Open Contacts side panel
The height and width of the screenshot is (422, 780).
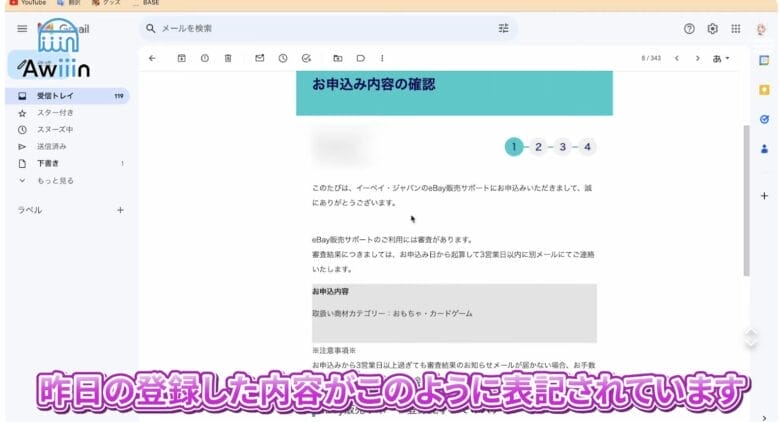[764, 148]
